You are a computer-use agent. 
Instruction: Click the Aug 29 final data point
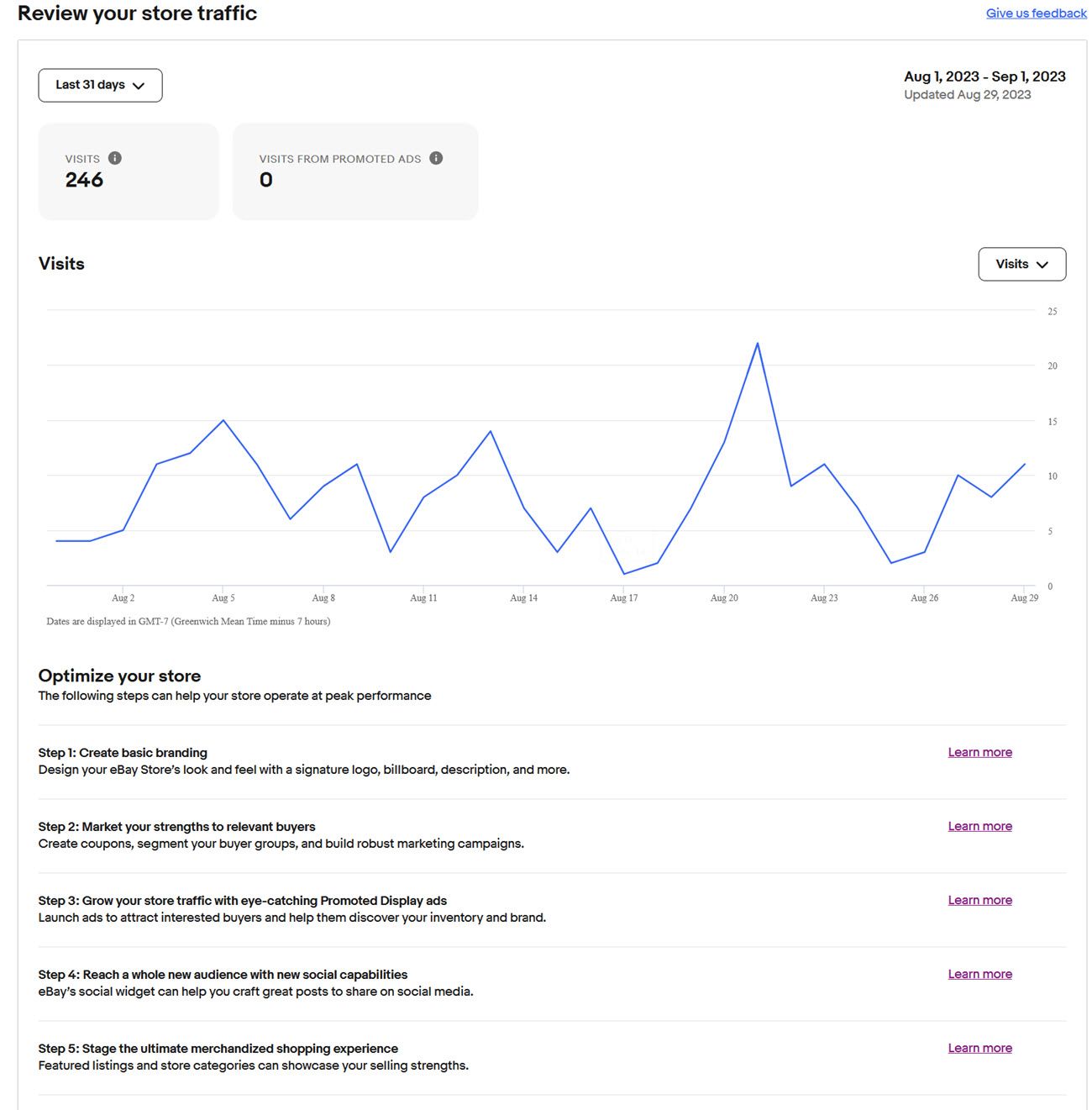[1025, 464]
